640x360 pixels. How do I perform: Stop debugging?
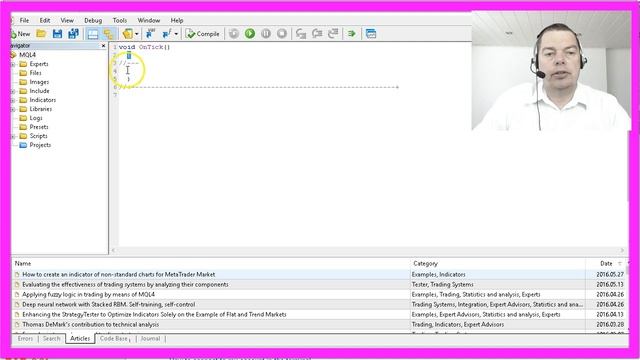click(x=282, y=34)
